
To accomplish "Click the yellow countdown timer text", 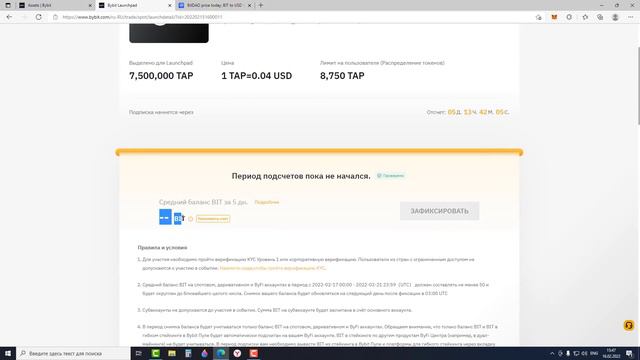I will click(478, 112).
